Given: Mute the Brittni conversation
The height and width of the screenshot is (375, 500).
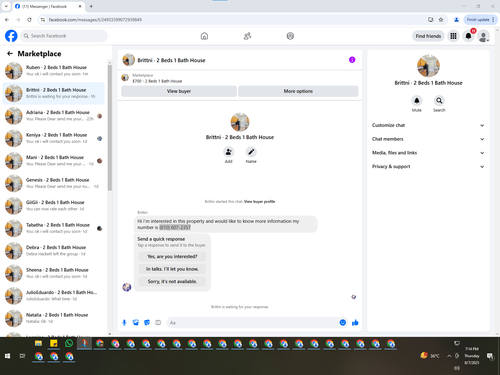Looking at the screenshot, I should tap(417, 100).
